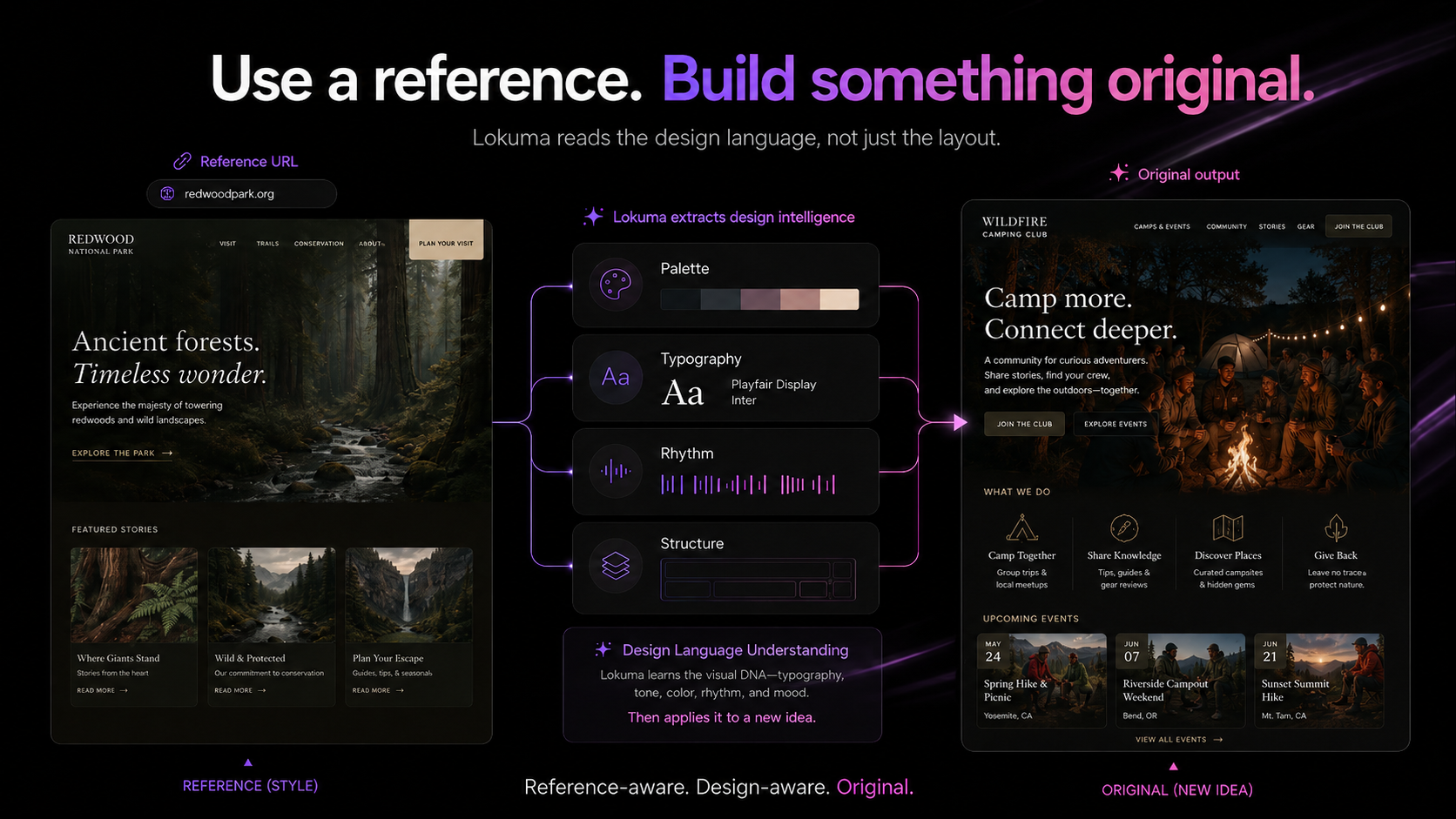
Task: Click the Reference URL link icon
Action: 182,161
